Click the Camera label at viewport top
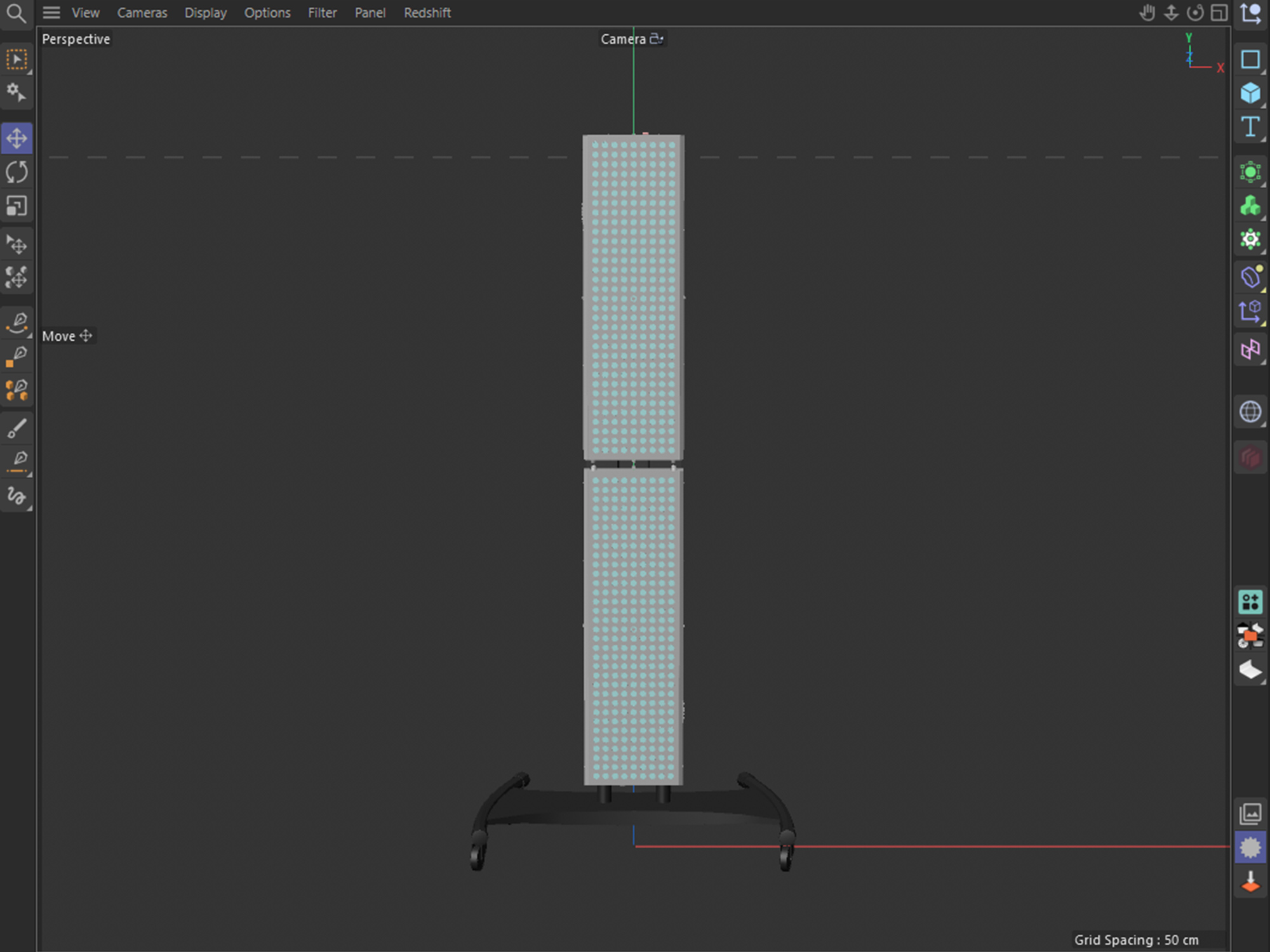 [x=632, y=39]
